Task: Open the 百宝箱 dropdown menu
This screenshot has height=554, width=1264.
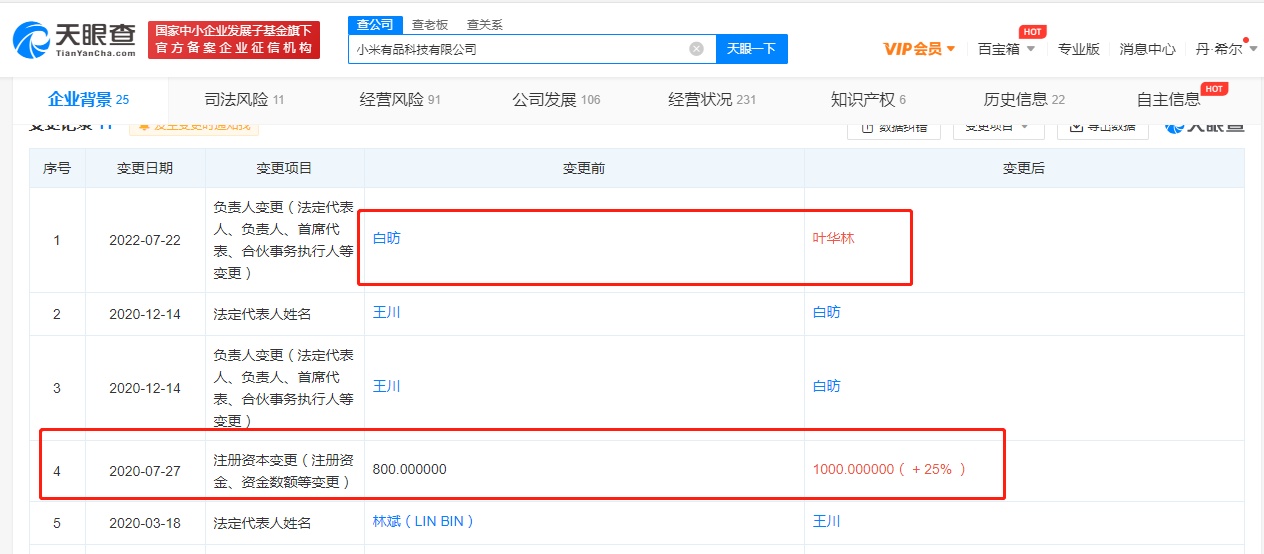Action: pos(1006,48)
